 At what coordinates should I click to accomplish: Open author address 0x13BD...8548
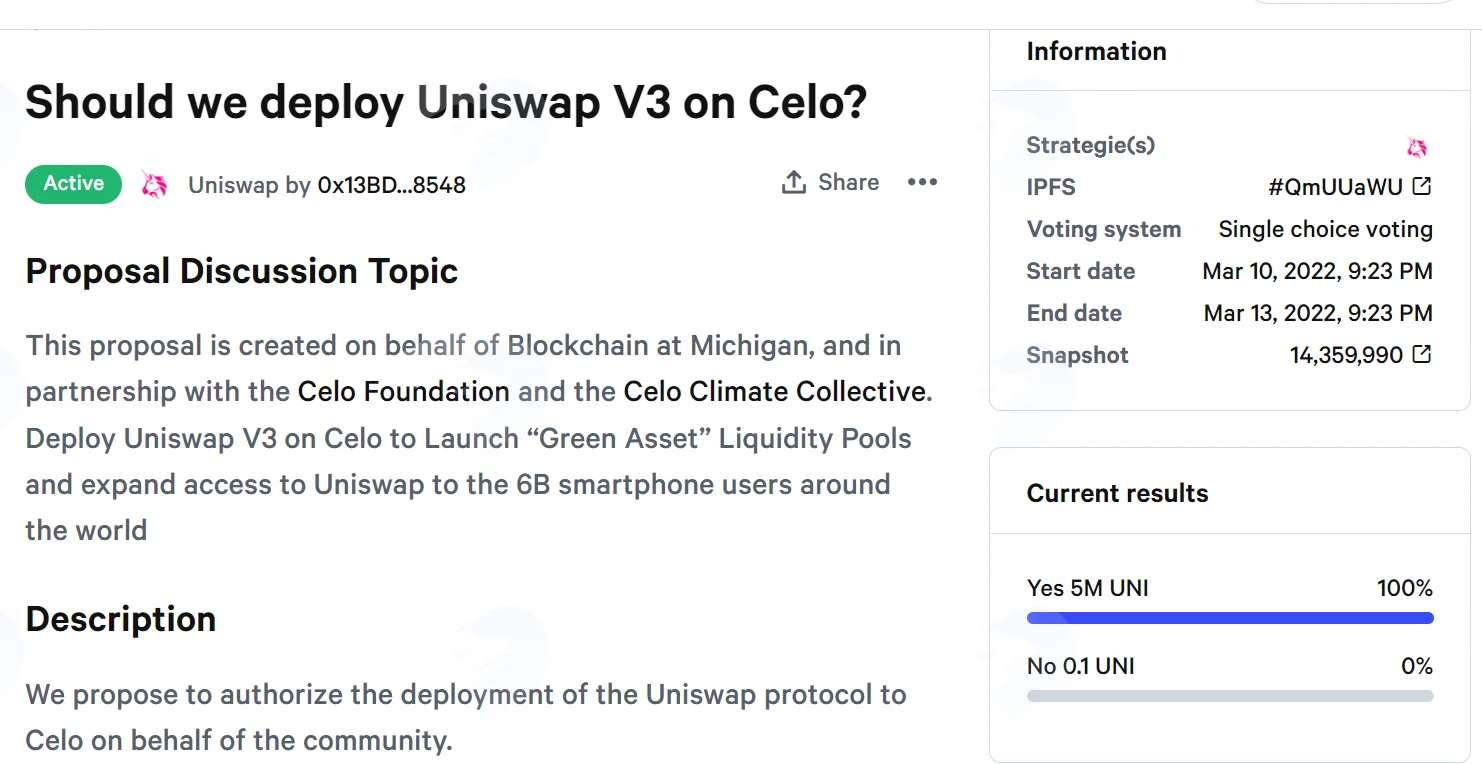(x=392, y=185)
